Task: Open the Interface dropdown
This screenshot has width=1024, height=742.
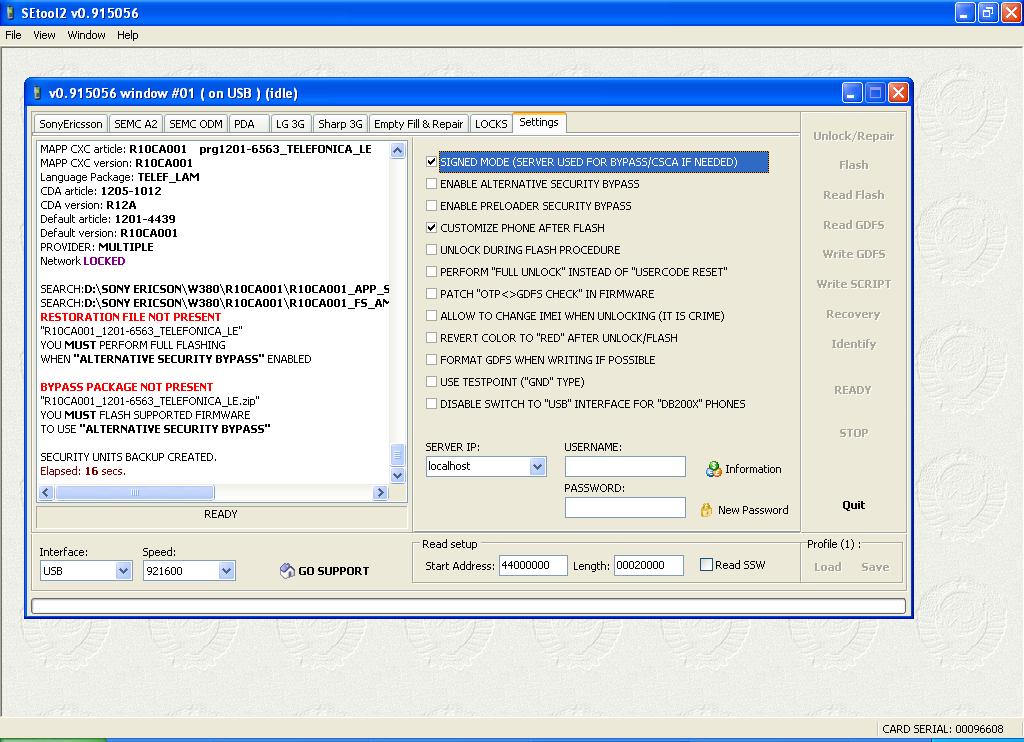Action: point(123,571)
